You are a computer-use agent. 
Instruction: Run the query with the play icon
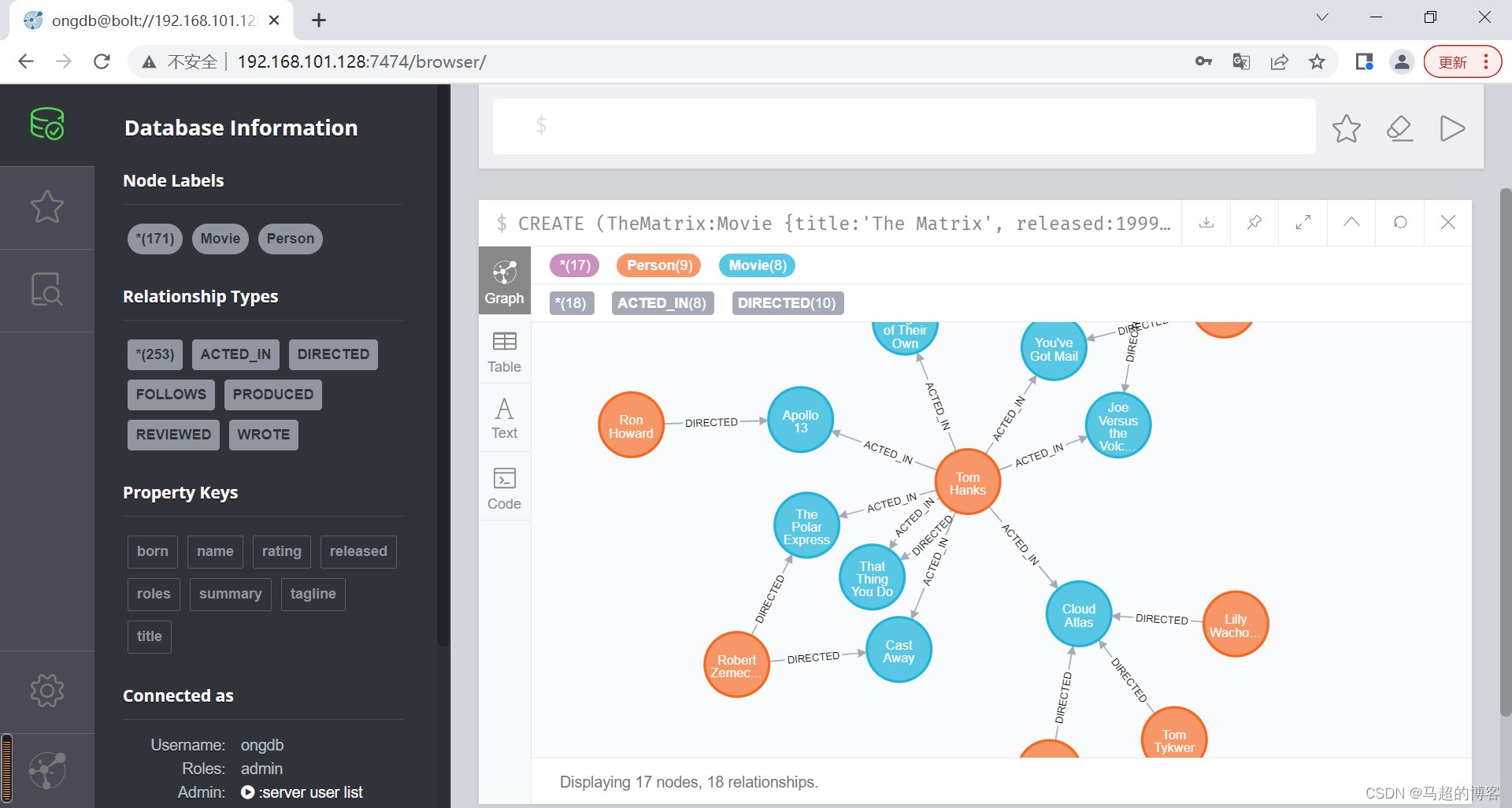(1453, 128)
